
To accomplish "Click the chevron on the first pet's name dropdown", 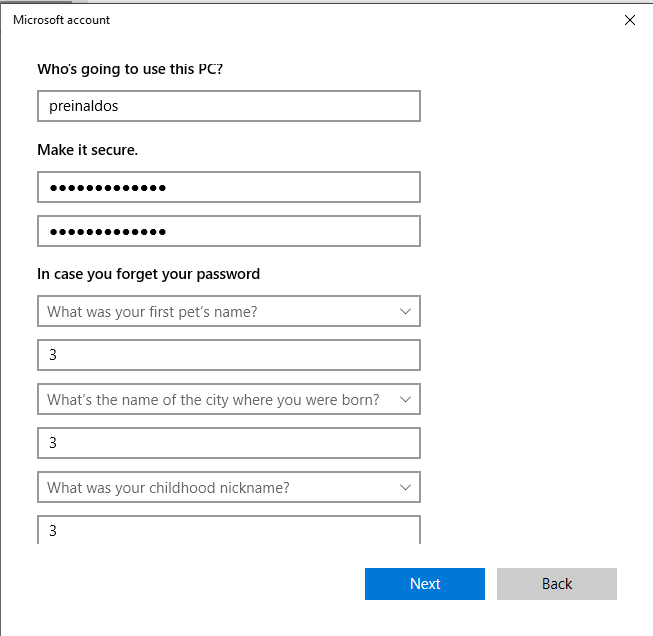I will tap(405, 311).
